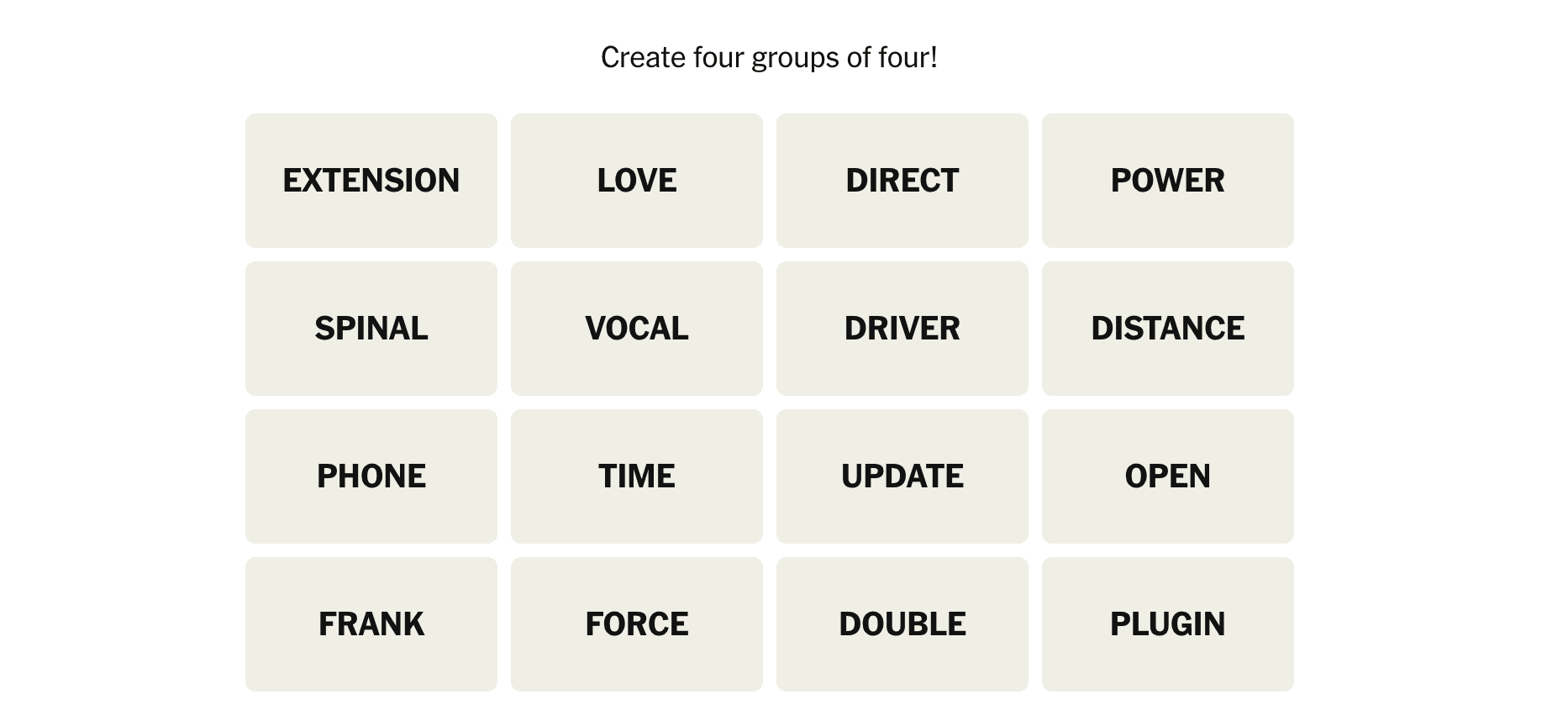
Task: Choose the DRIVER tile
Action: click(902, 329)
